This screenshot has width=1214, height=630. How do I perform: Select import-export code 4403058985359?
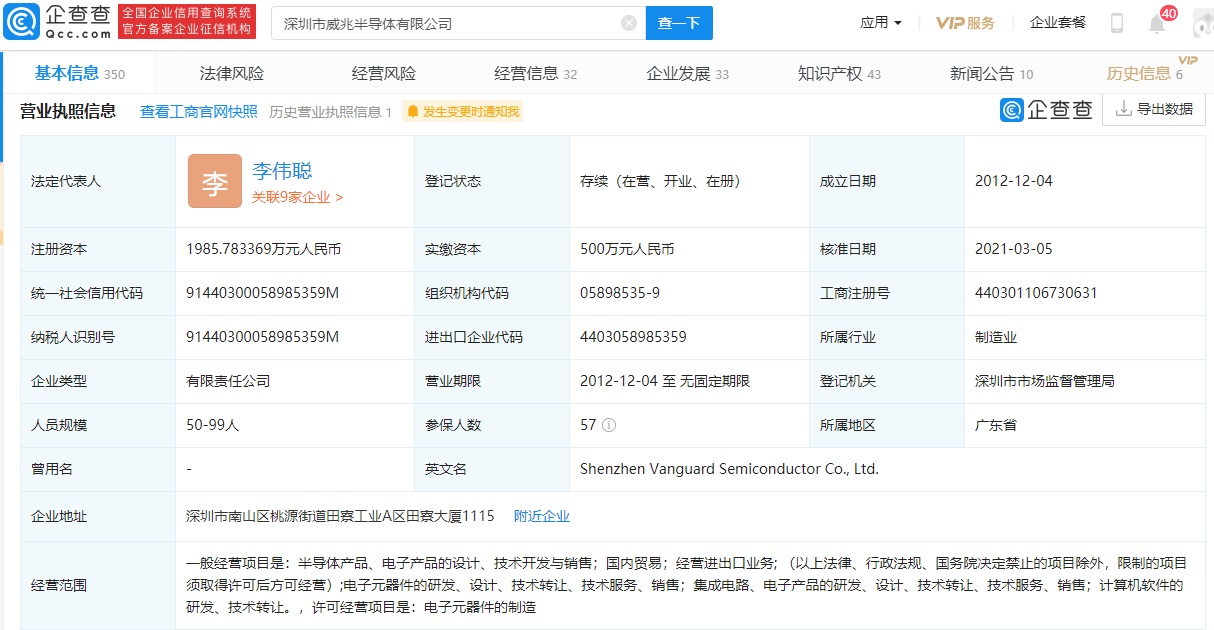click(633, 337)
